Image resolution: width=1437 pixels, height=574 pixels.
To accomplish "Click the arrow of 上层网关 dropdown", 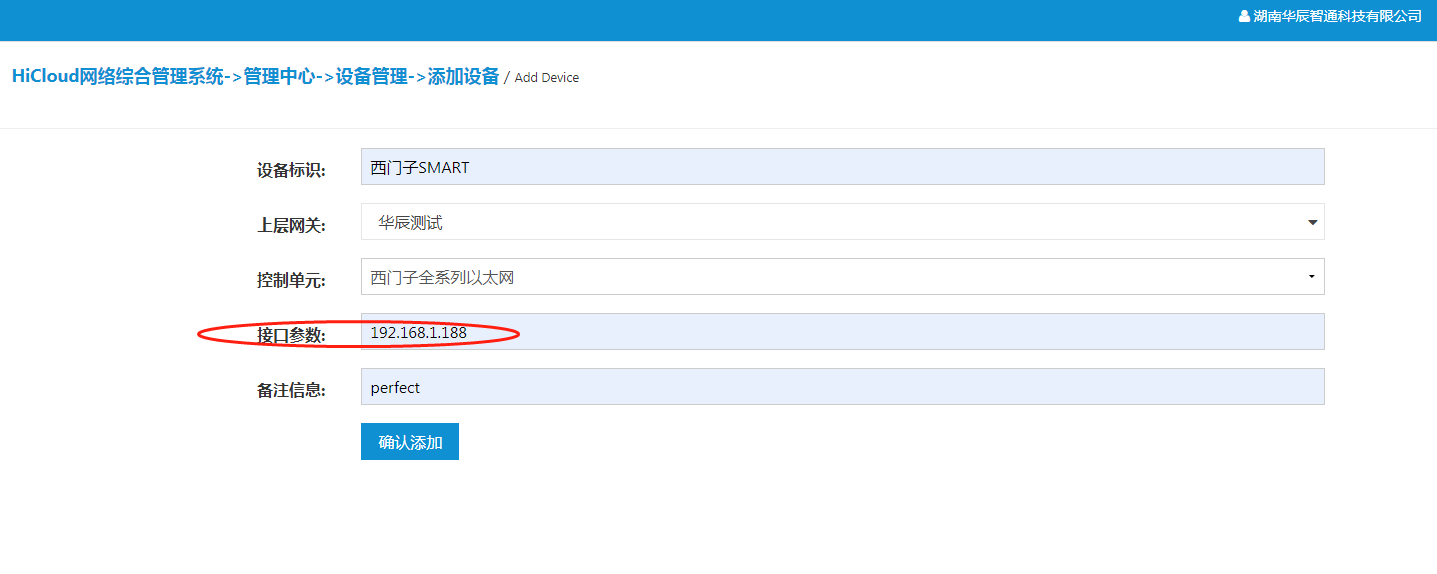I will coord(1312,223).
